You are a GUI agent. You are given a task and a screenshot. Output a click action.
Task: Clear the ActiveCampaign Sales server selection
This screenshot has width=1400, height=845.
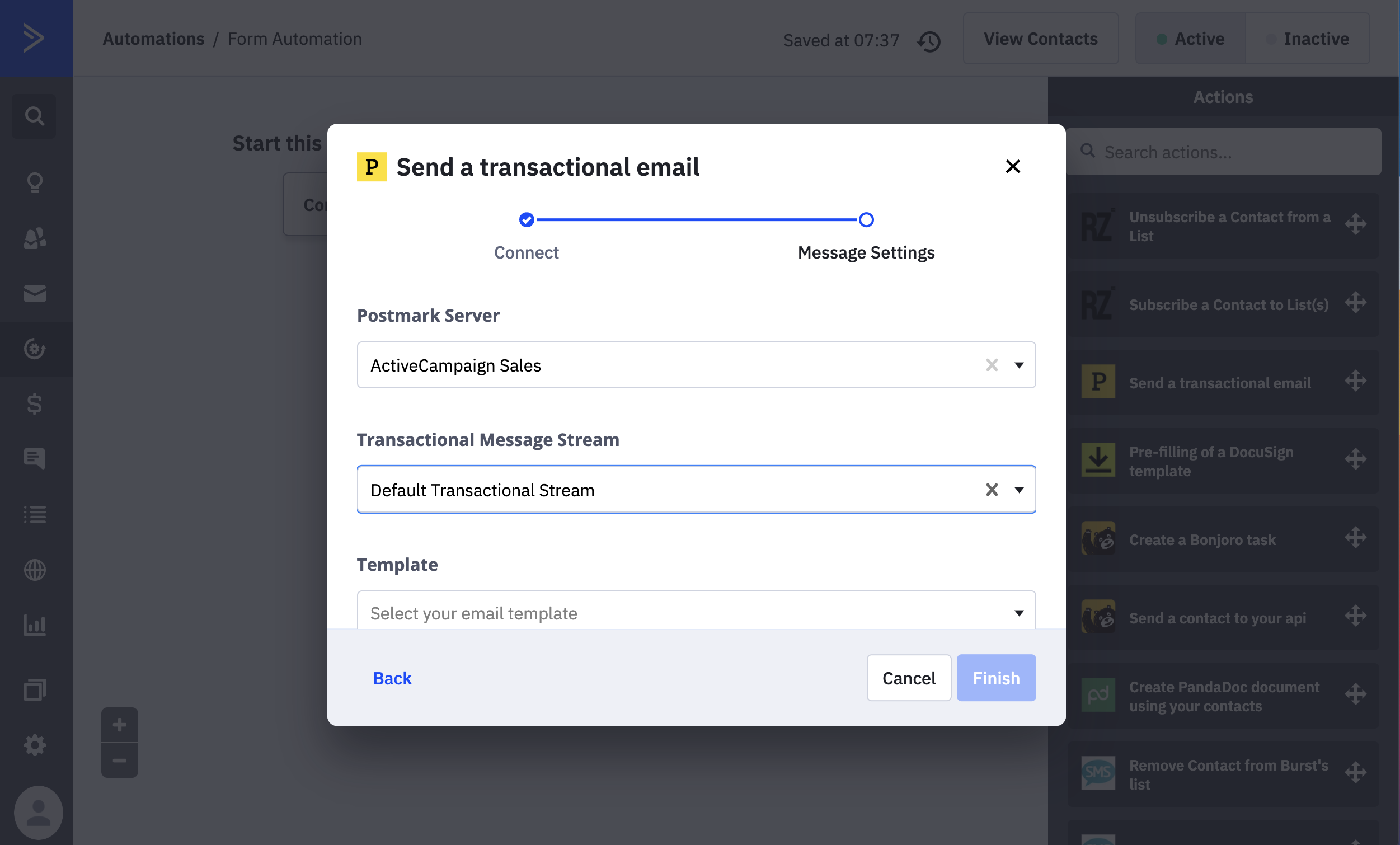[992, 365]
